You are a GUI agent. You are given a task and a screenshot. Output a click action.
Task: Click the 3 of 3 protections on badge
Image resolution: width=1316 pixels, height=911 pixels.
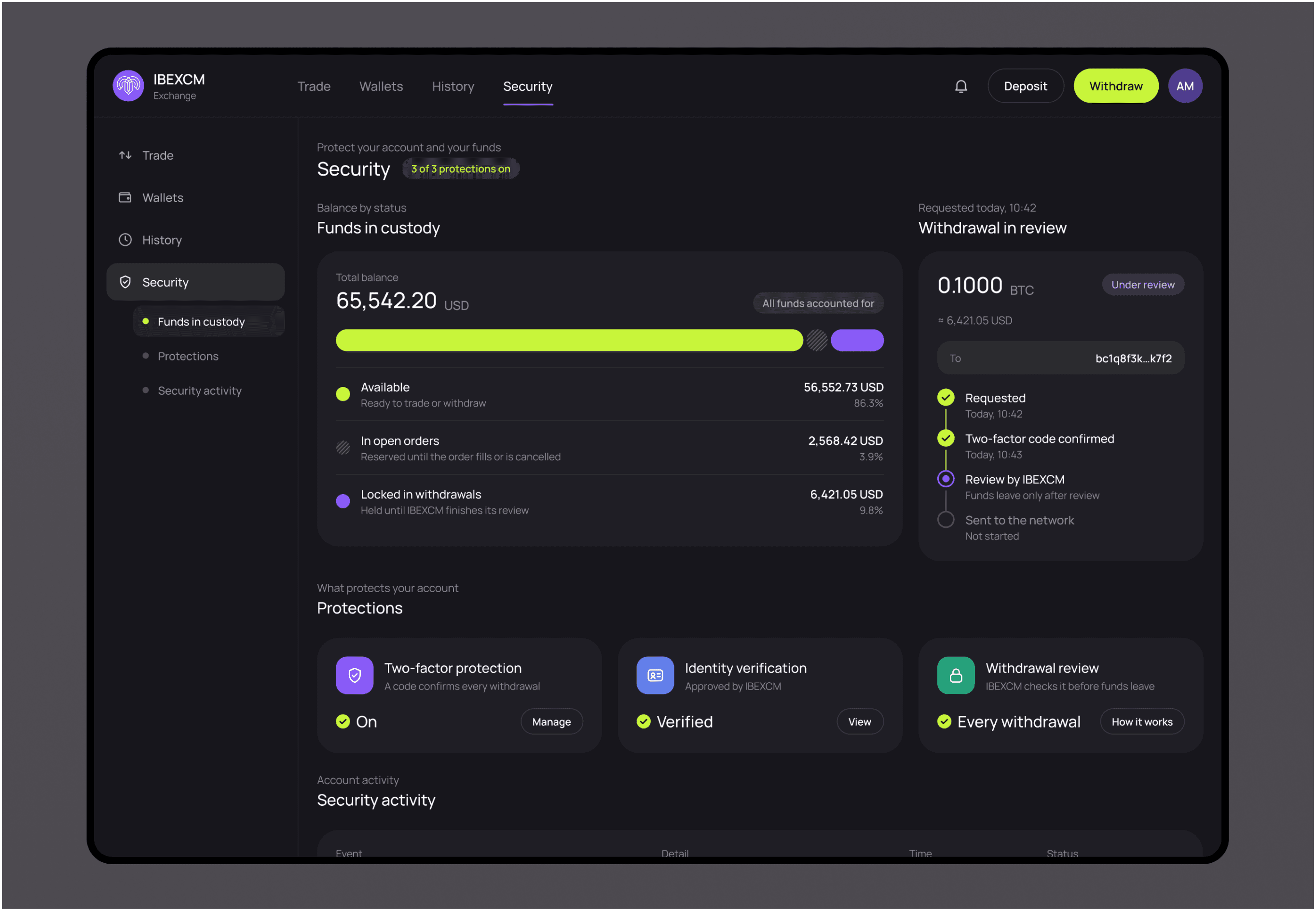click(x=461, y=169)
